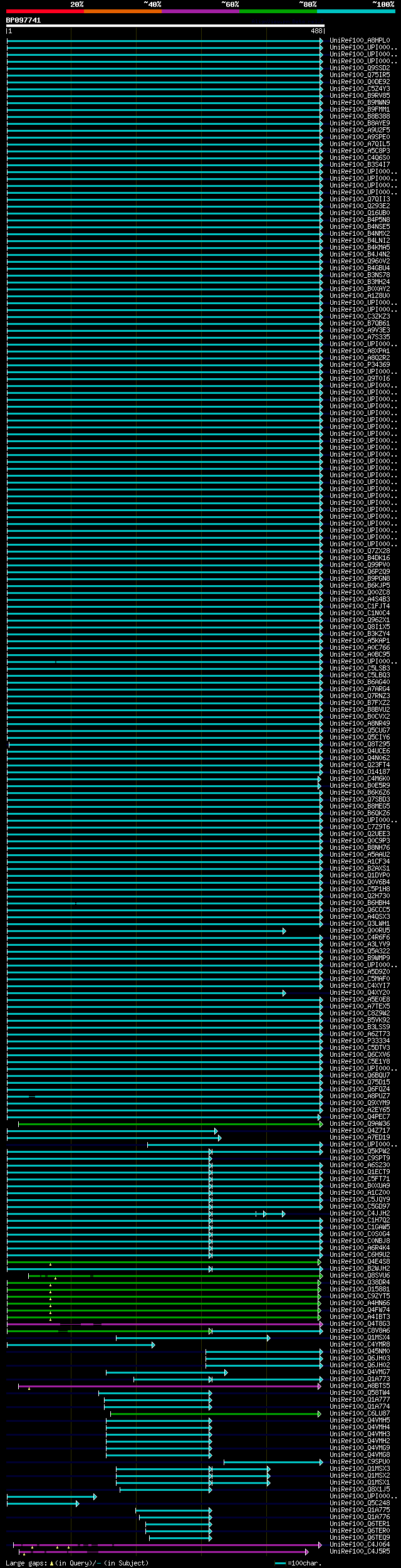Viewport: 401px width, 1568px height.
Task: Select label UniRef100_Q5KPW2
Action: [x=360, y=1152]
